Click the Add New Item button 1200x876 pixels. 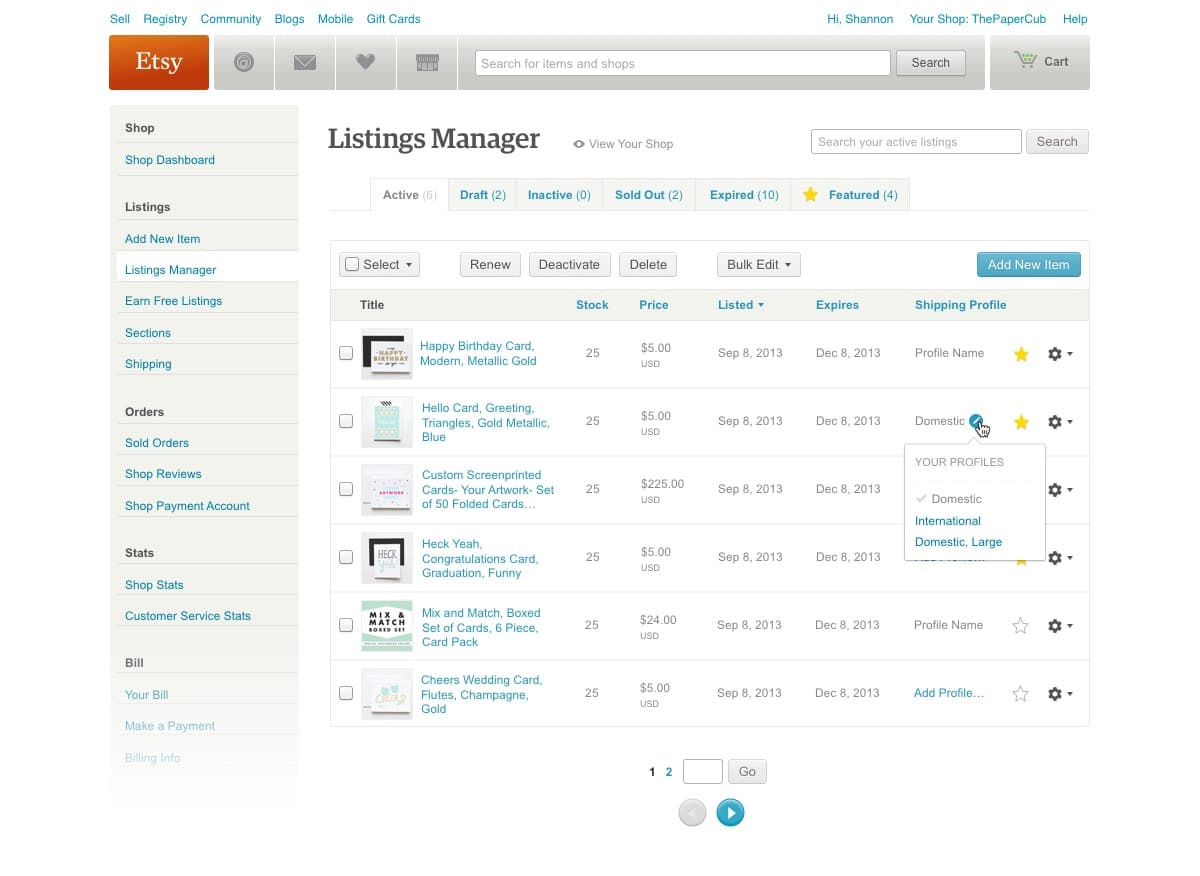[1028, 264]
